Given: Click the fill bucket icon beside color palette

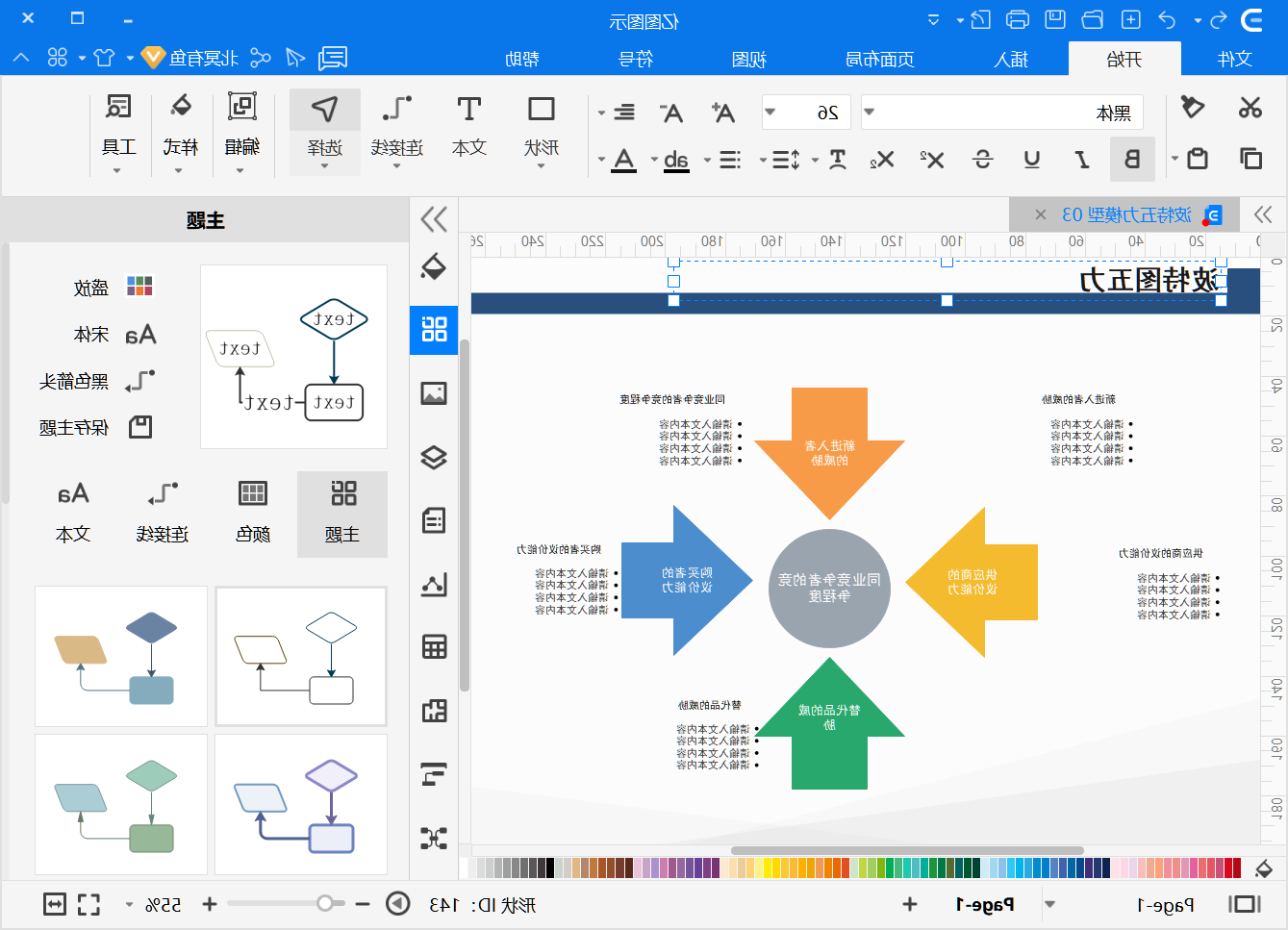Looking at the screenshot, I should point(1265,869).
